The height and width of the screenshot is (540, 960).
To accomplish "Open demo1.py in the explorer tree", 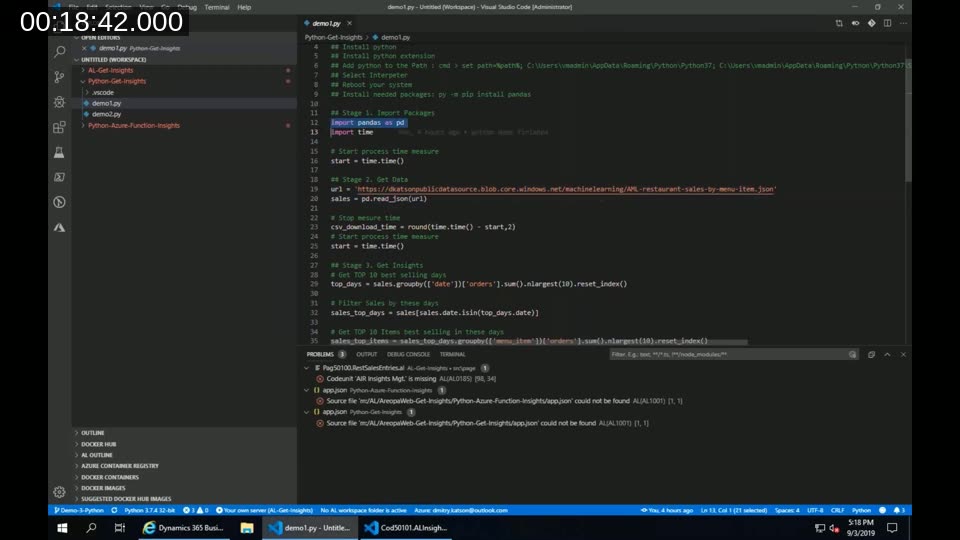I will [107, 103].
